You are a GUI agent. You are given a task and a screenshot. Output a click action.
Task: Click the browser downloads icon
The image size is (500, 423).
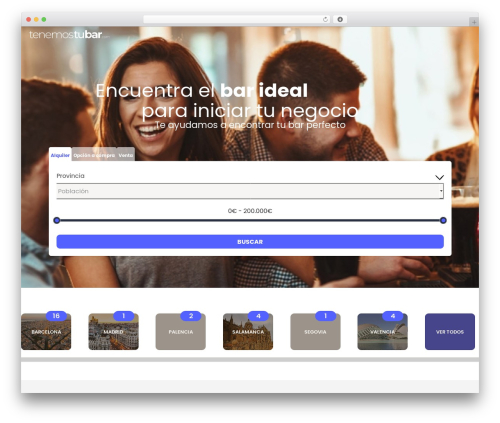(x=340, y=19)
